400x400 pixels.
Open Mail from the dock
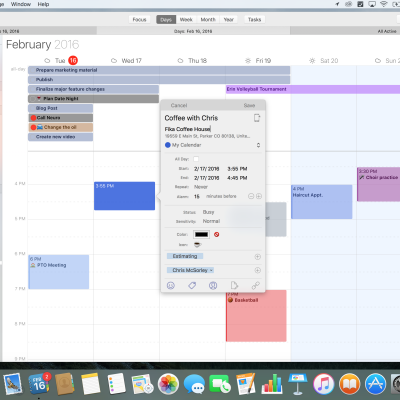click(13, 384)
